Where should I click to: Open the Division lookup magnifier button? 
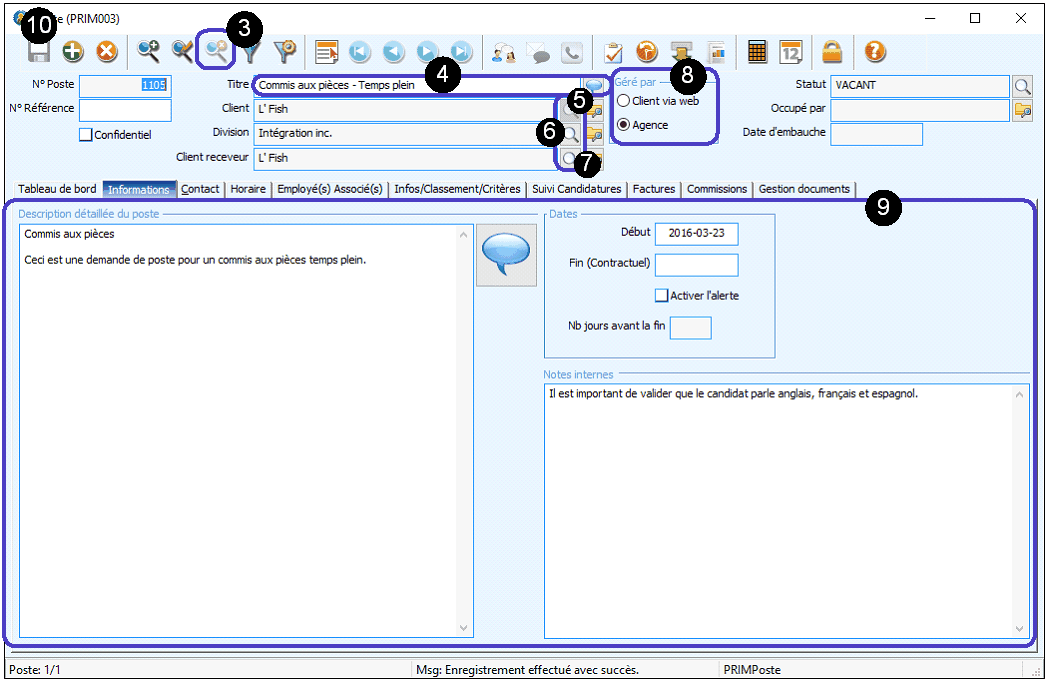pos(569,133)
